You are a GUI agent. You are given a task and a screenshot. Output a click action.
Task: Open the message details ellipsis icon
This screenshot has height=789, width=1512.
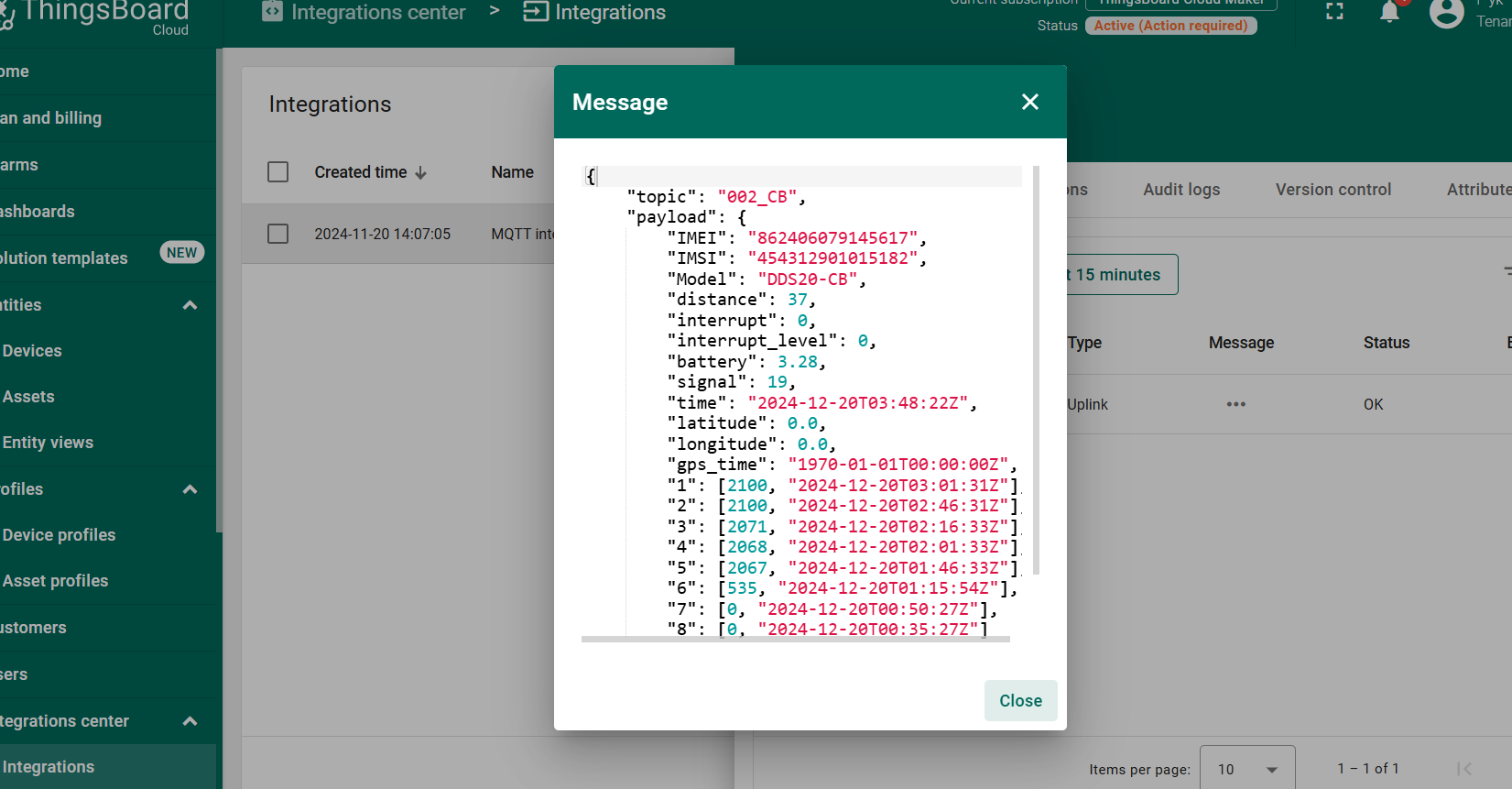click(1235, 404)
